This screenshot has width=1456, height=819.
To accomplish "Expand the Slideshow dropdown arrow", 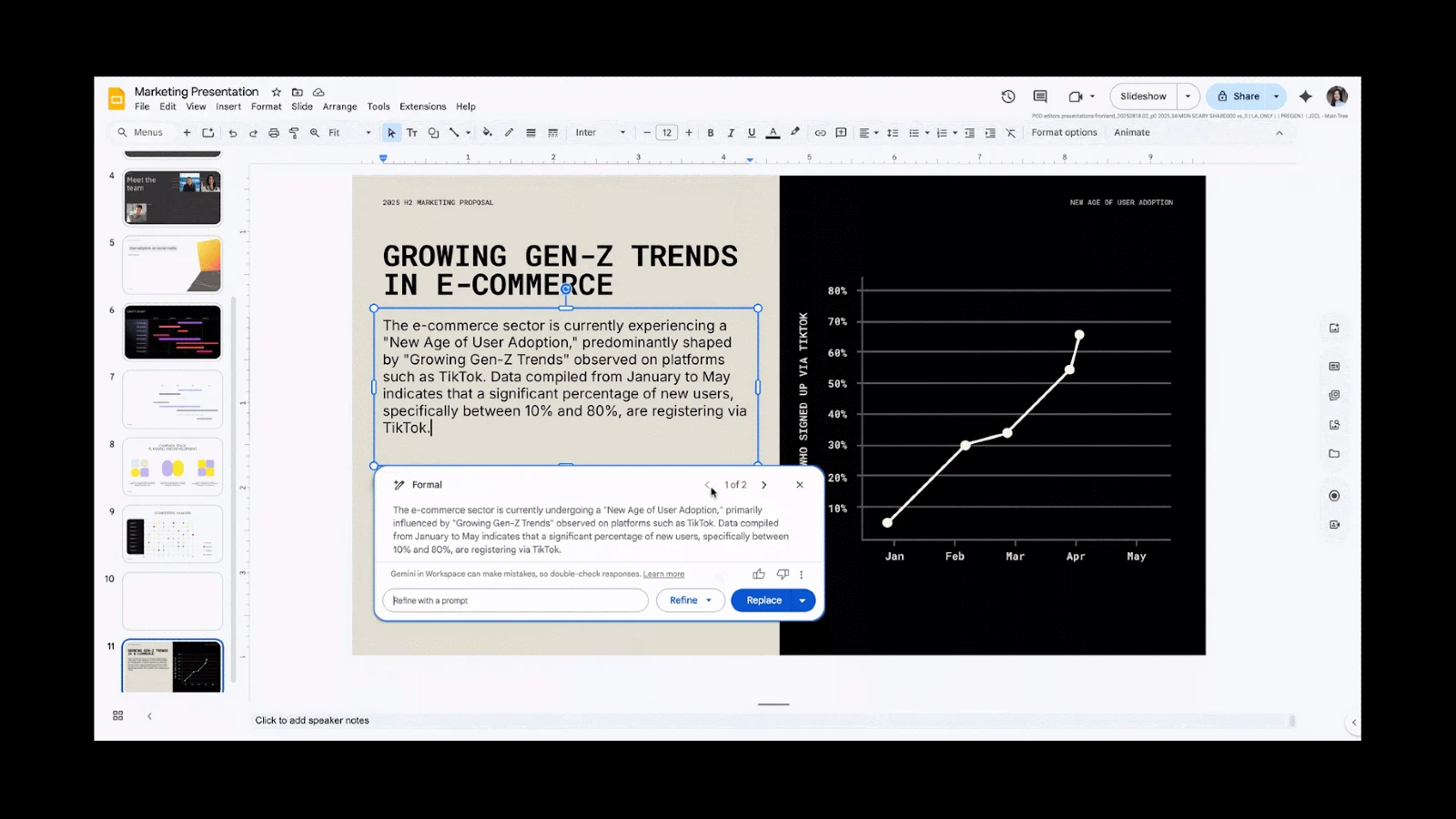I will click(1188, 96).
